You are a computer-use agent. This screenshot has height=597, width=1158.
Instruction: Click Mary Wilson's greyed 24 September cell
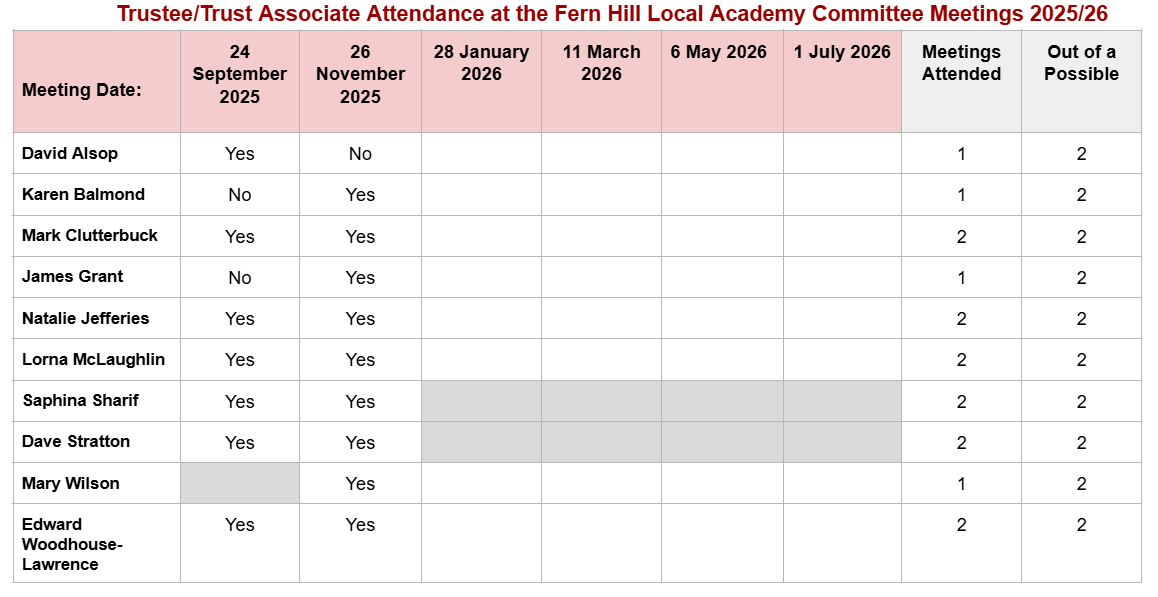240,483
